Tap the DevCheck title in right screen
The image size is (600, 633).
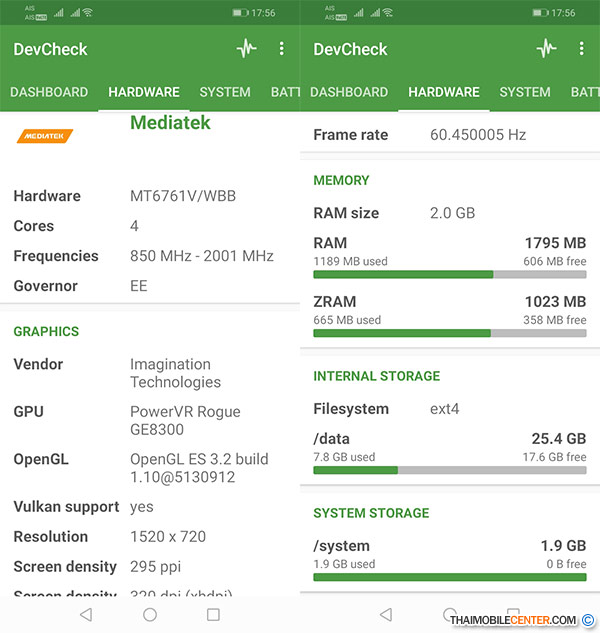pyautogui.click(x=350, y=49)
